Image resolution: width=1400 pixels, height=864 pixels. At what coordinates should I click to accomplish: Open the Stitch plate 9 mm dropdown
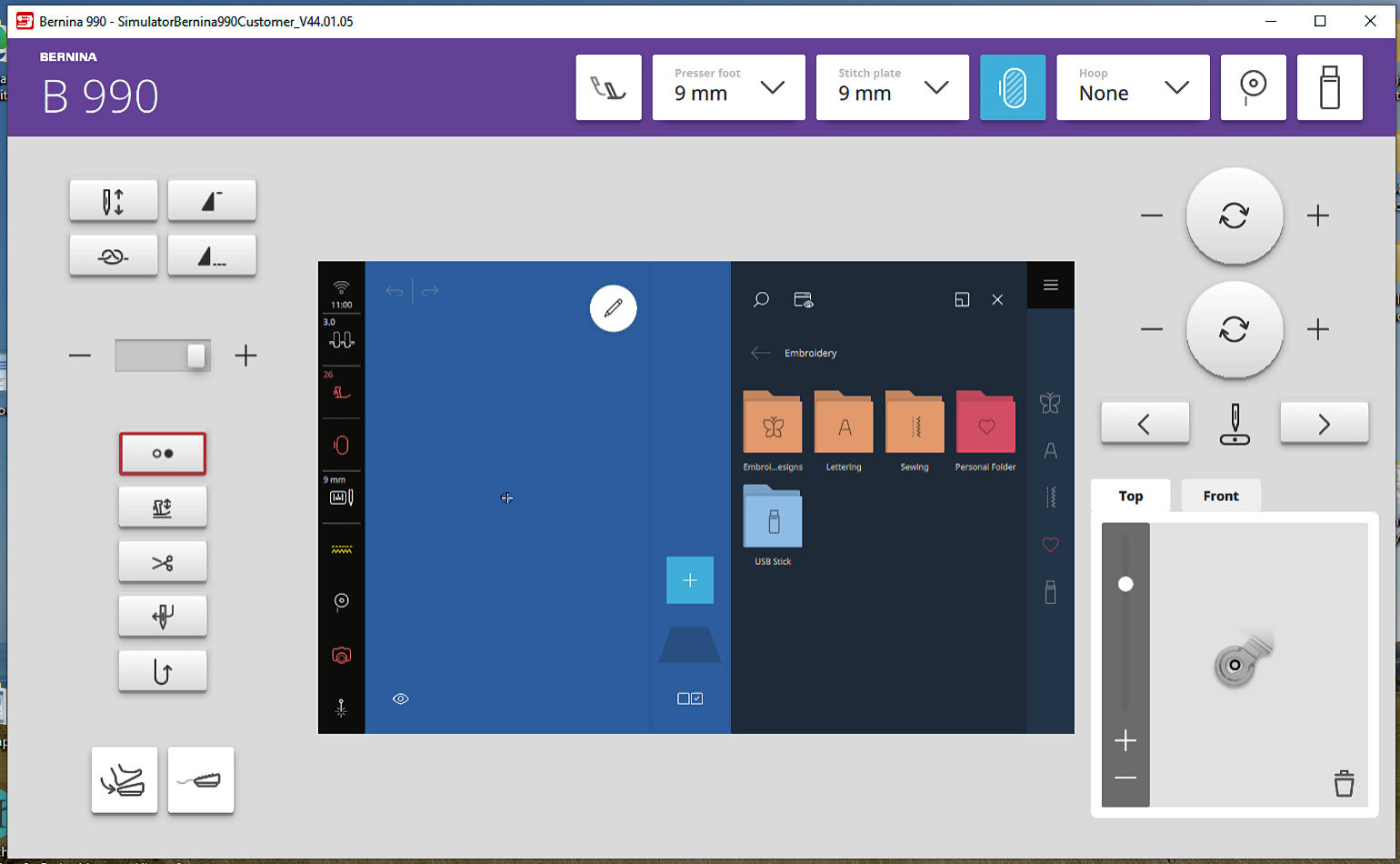point(892,87)
